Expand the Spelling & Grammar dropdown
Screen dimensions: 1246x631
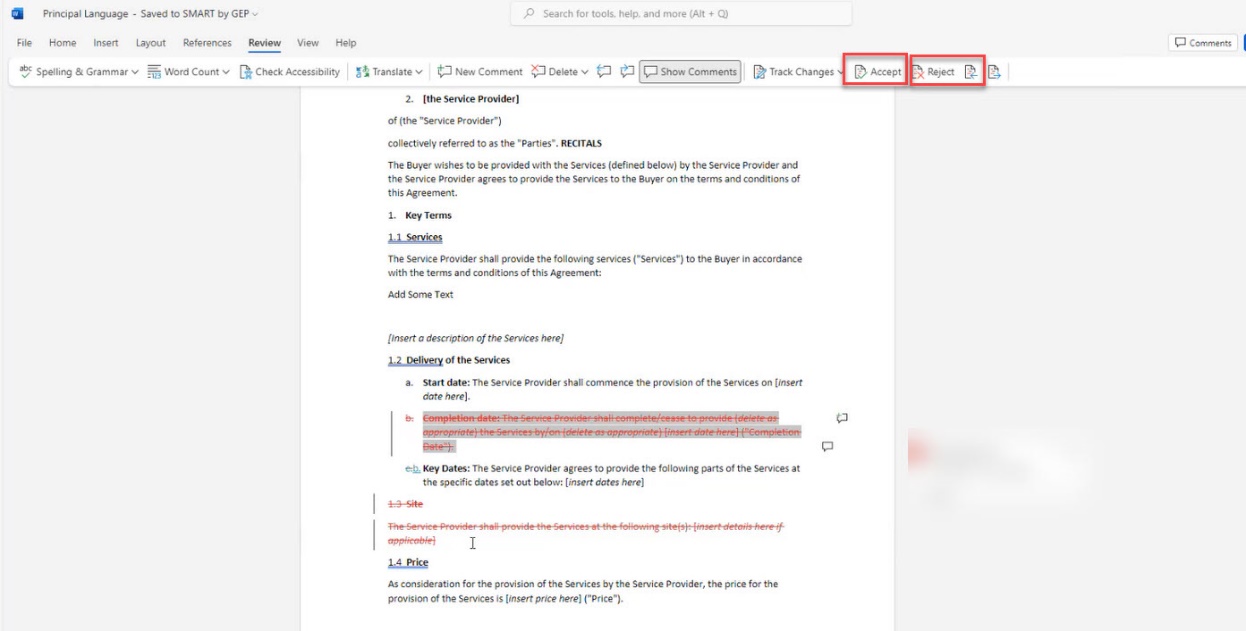tap(134, 72)
